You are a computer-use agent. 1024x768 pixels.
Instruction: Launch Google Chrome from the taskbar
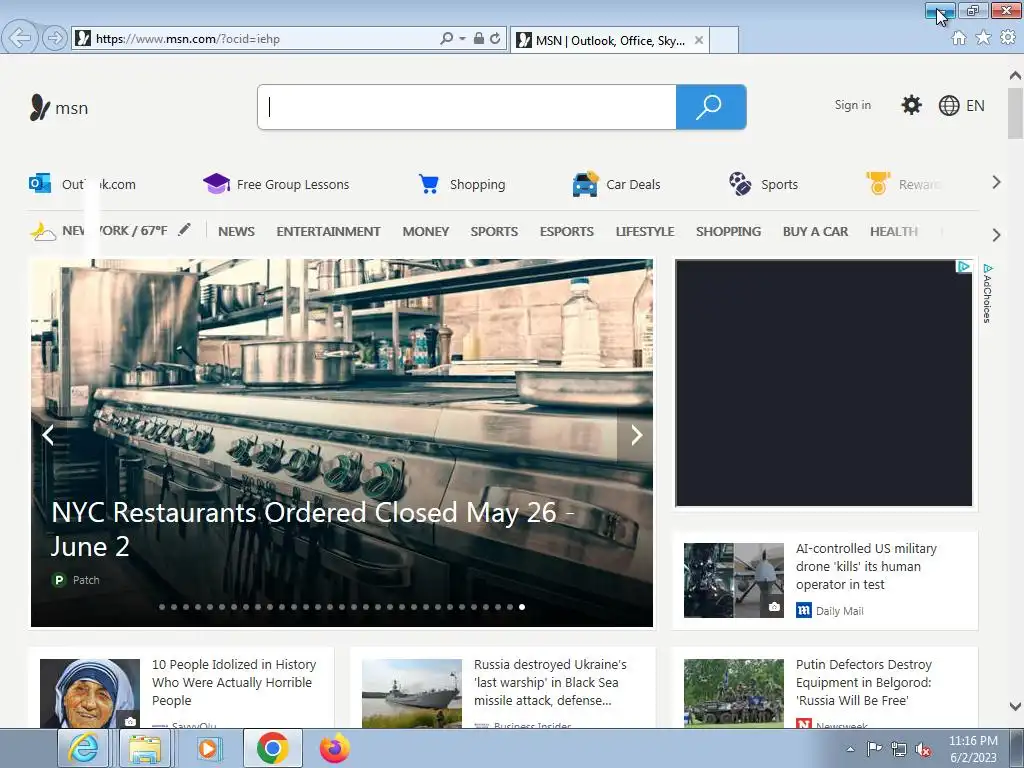(272, 748)
